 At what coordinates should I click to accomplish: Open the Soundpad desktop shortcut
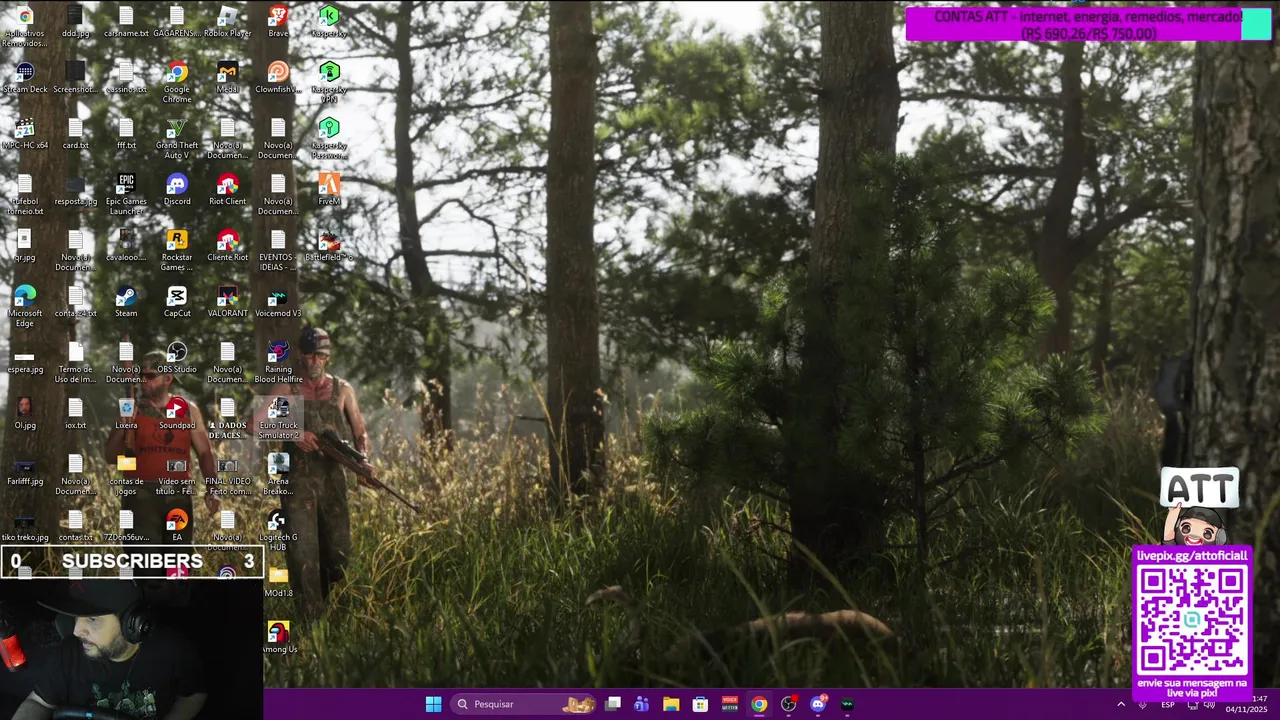pyautogui.click(x=177, y=414)
